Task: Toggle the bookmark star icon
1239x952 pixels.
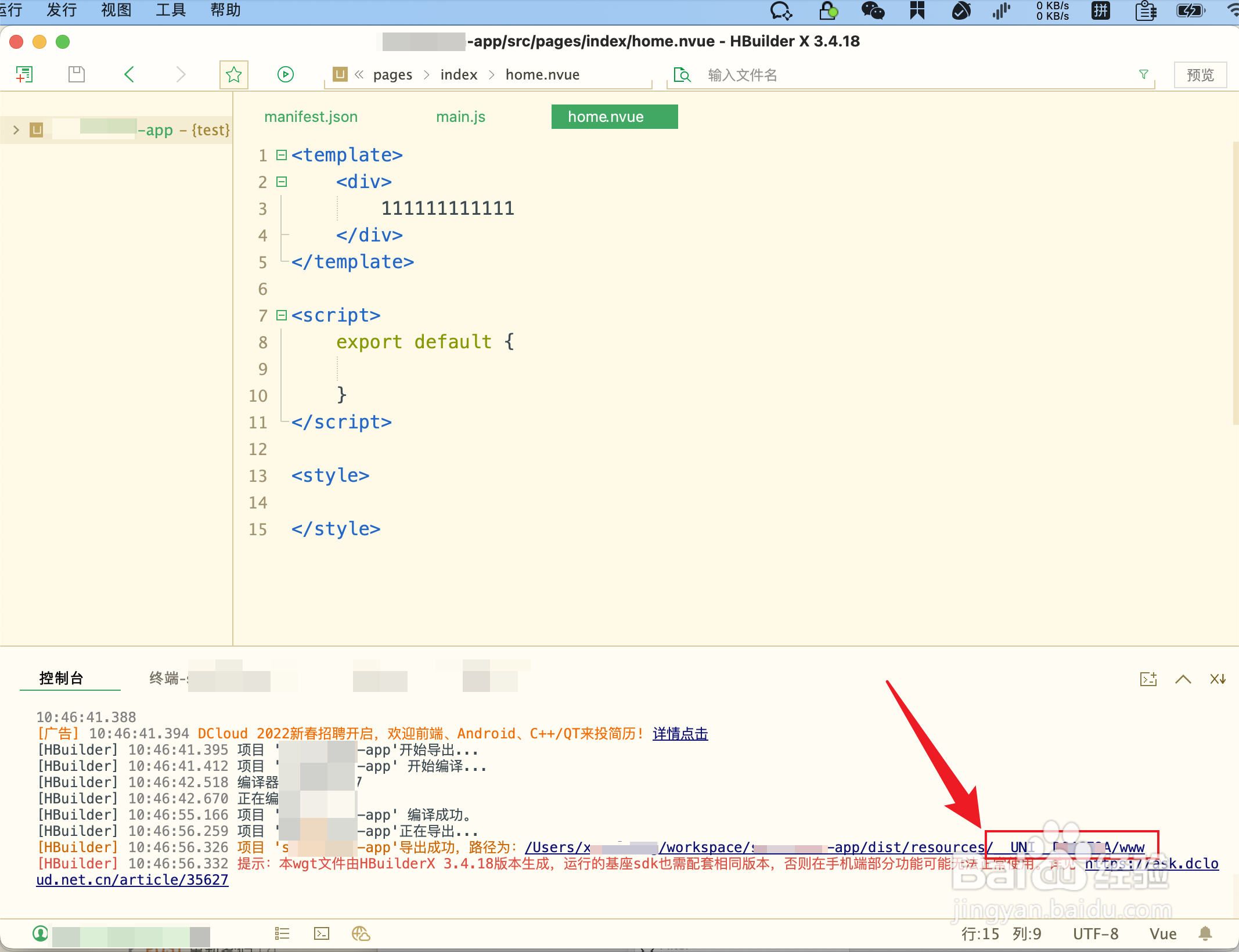Action: pyautogui.click(x=234, y=74)
